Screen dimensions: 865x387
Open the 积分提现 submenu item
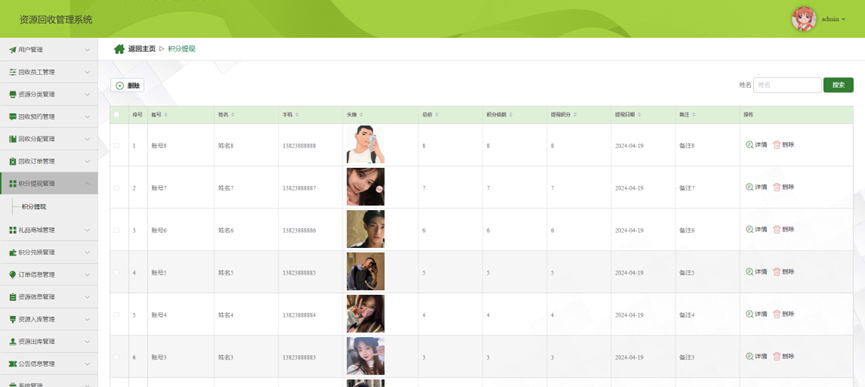click(x=34, y=207)
